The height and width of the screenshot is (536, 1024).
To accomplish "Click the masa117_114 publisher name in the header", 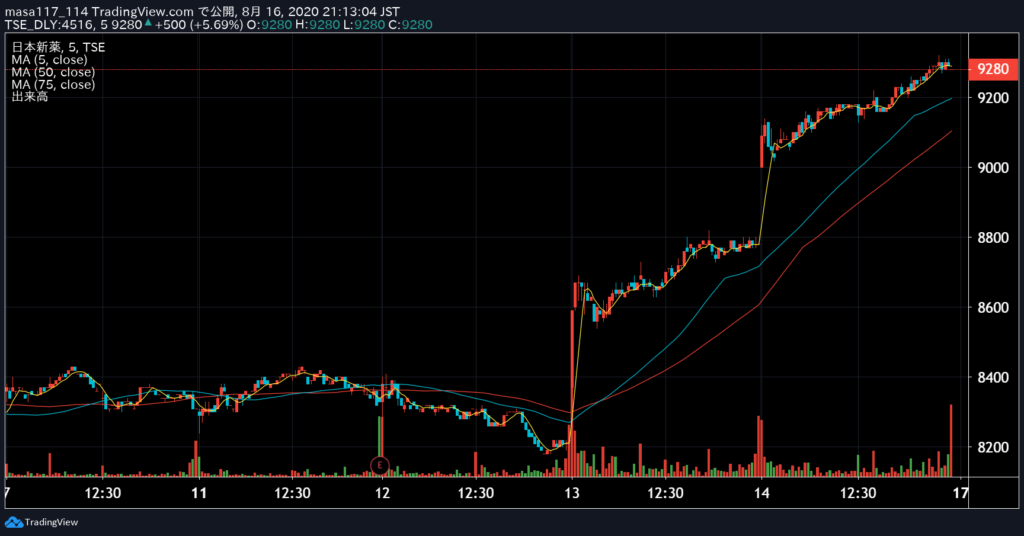I will pos(46,12).
